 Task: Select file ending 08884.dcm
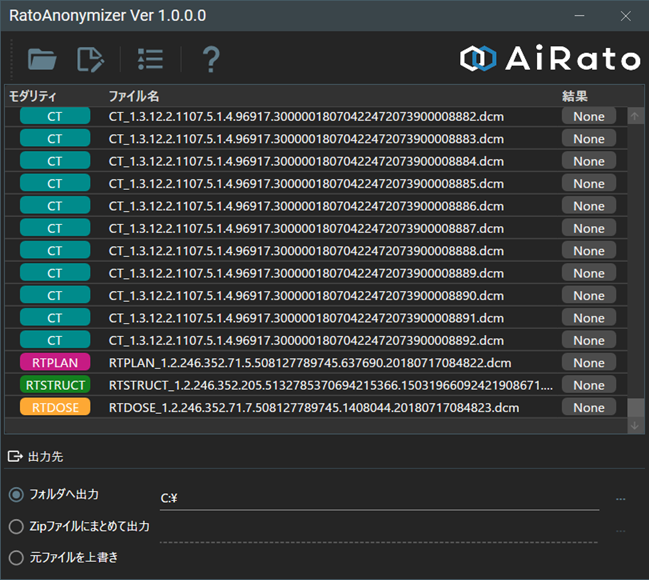coord(306,161)
